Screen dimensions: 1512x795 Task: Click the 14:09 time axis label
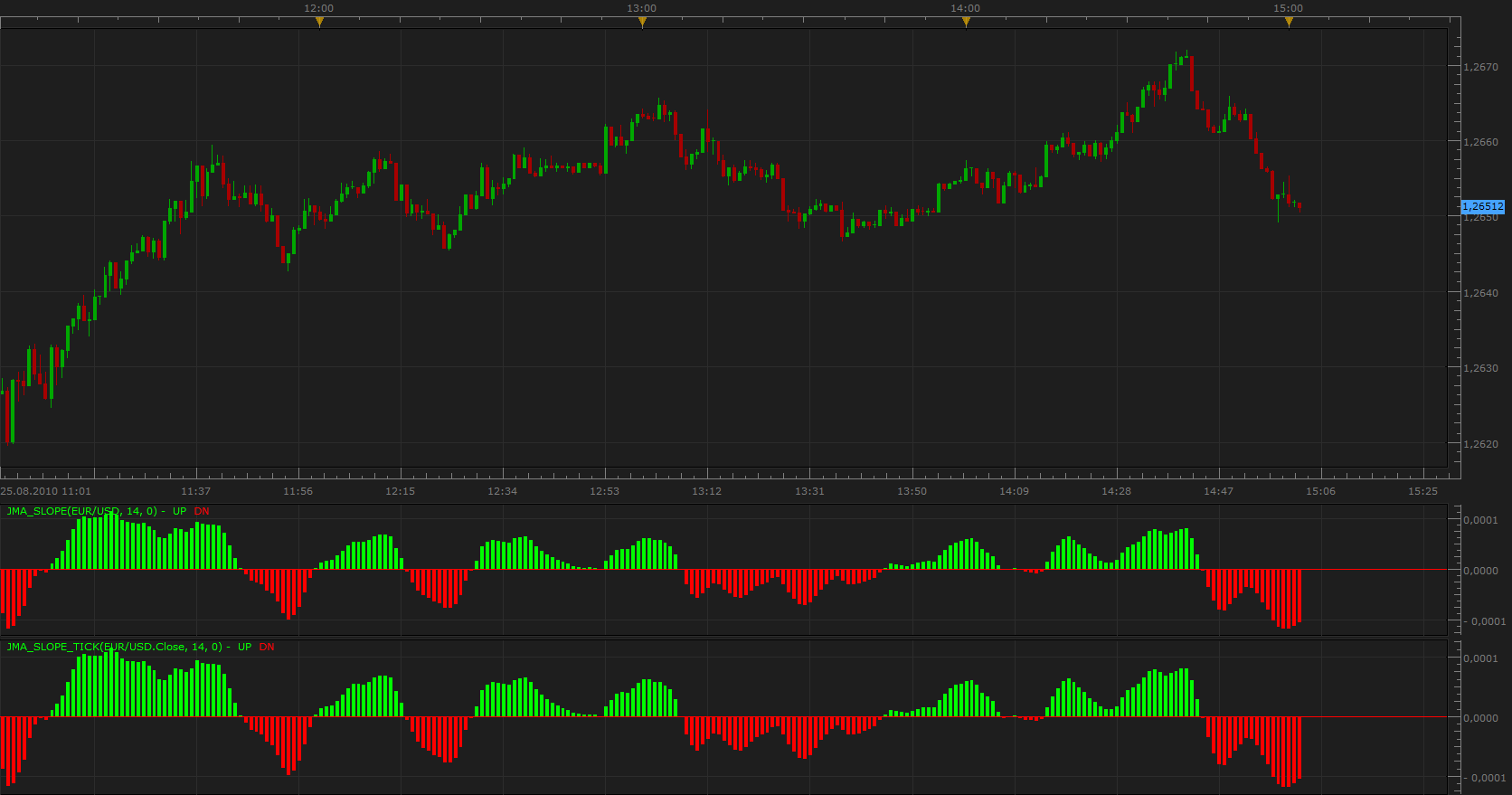tap(1014, 491)
